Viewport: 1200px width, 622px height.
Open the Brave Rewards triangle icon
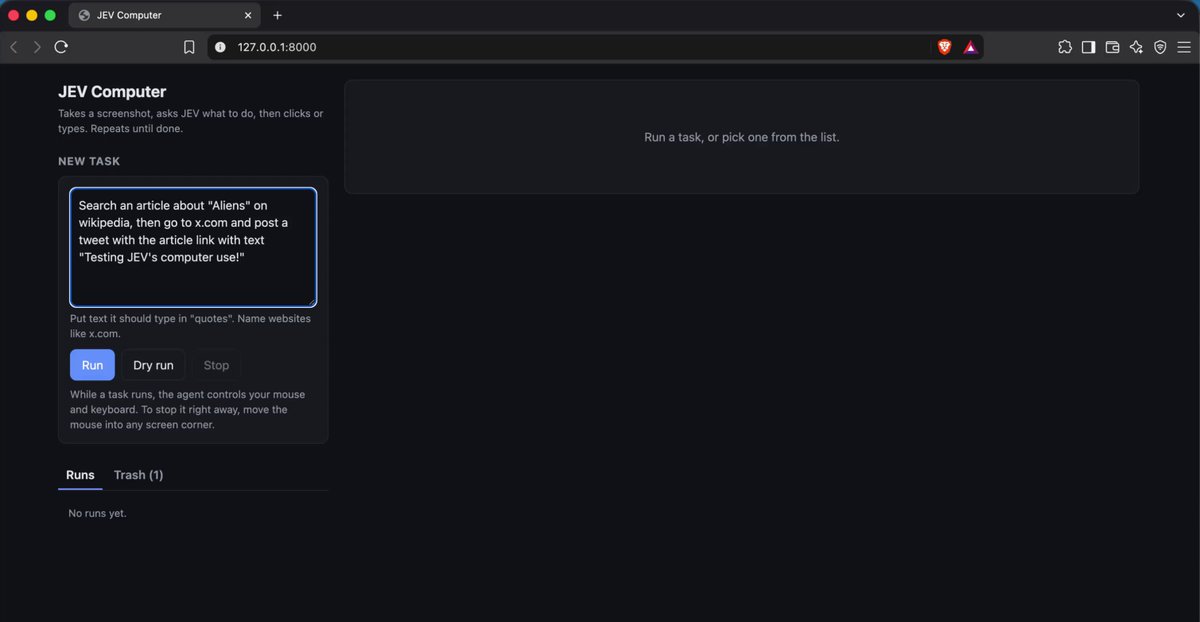970,47
